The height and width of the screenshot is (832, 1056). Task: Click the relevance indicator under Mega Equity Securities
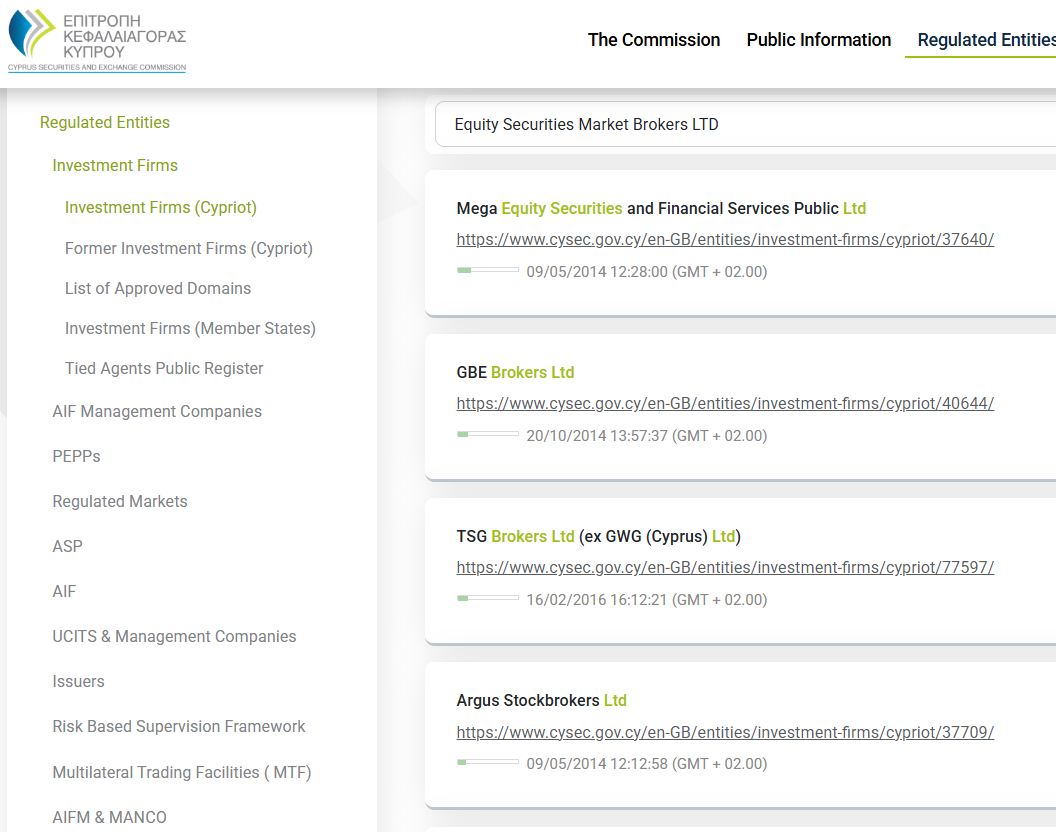point(488,271)
